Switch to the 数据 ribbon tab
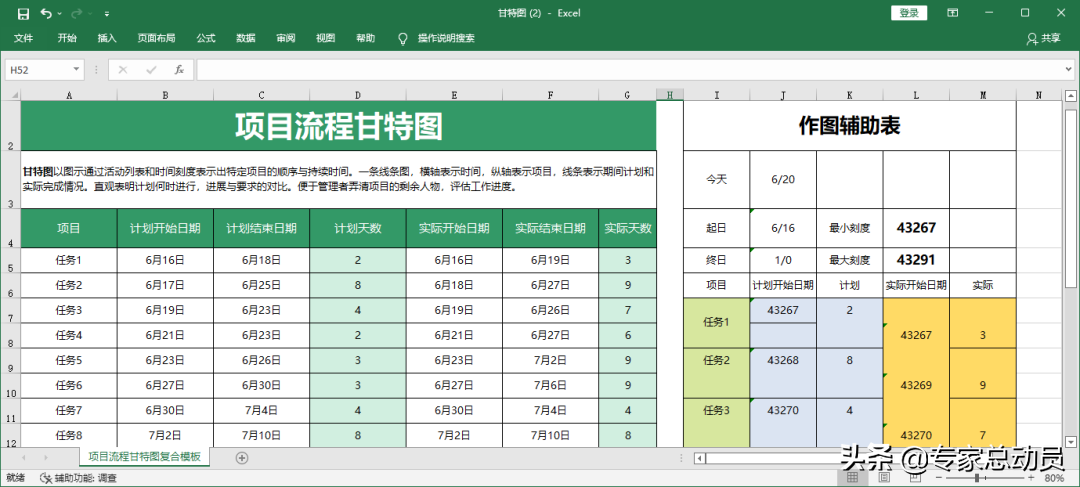1080x487 pixels. 246,39
